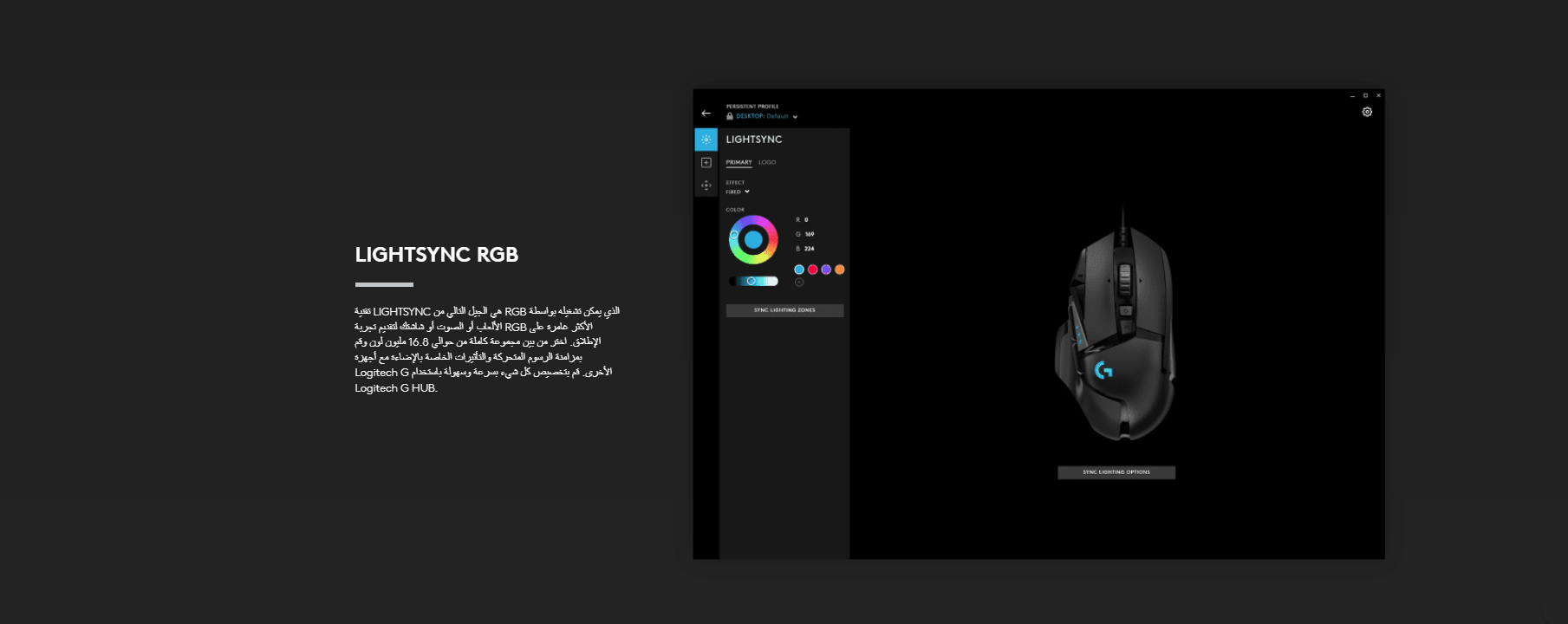This screenshot has width=1568, height=624.
Task: Maximize the G HUB window
Action: click(x=1365, y=95)
